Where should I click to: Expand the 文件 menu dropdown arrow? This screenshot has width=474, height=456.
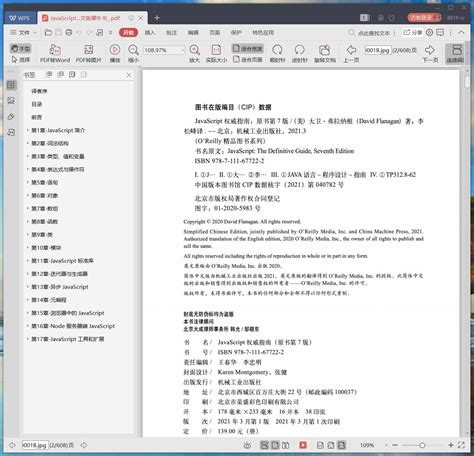[35, 32]
